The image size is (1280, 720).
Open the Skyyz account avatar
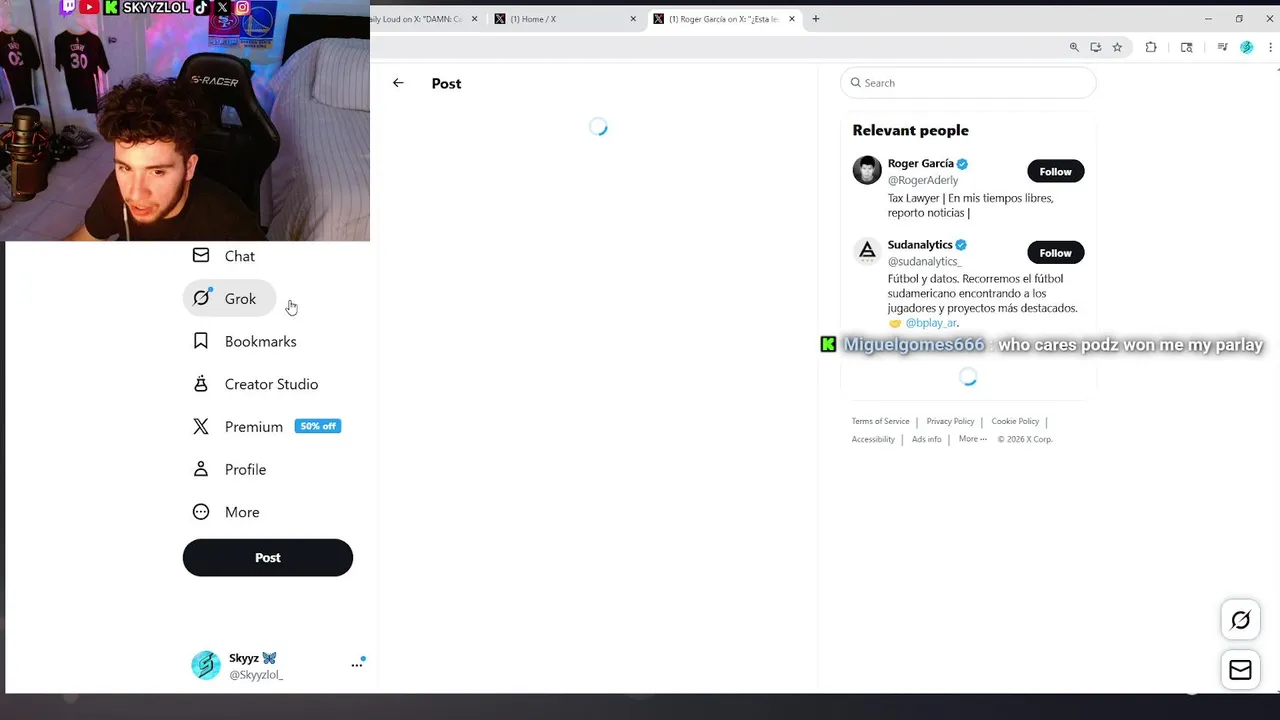click(206, 665)
